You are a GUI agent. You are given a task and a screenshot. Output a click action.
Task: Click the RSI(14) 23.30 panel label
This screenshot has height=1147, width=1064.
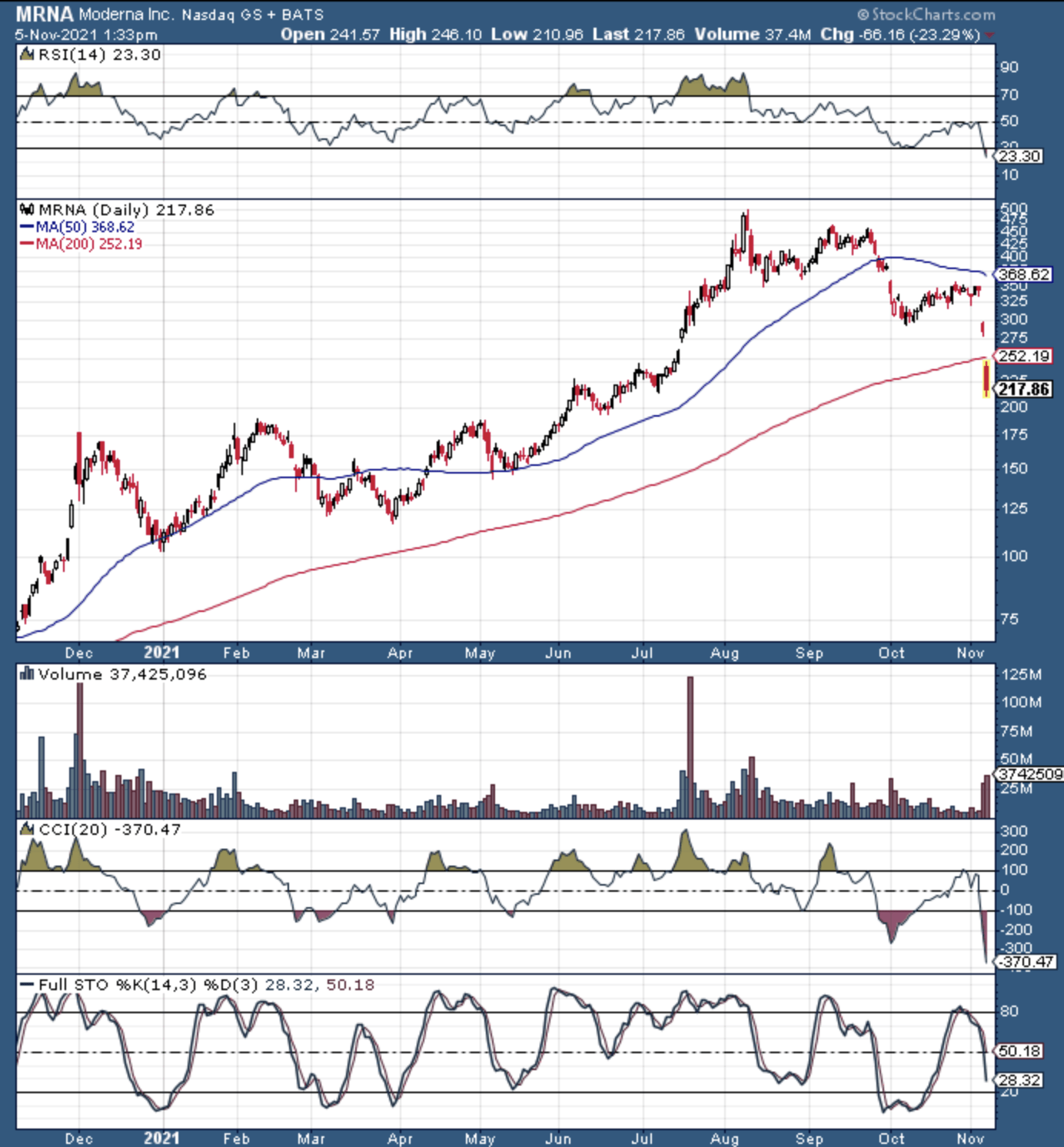pos(99,55)
